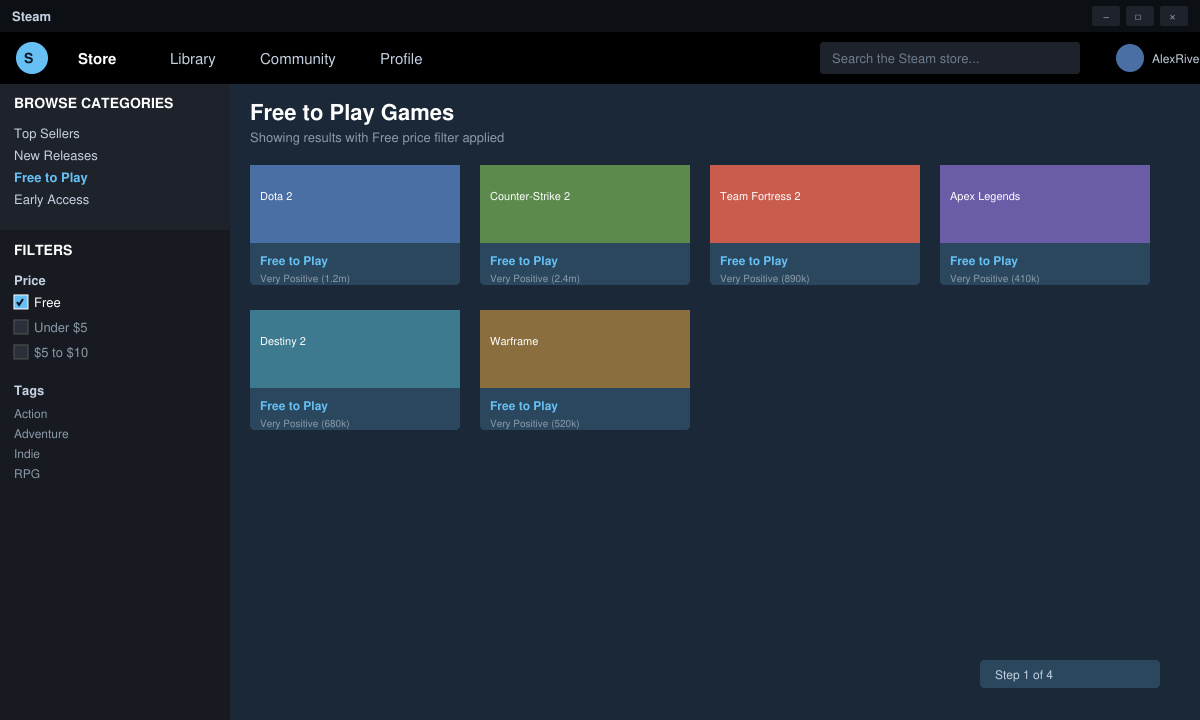Click Very Positive (680k) review text
The height and width of the screenshot is (720, 1200).
(305, 424)
